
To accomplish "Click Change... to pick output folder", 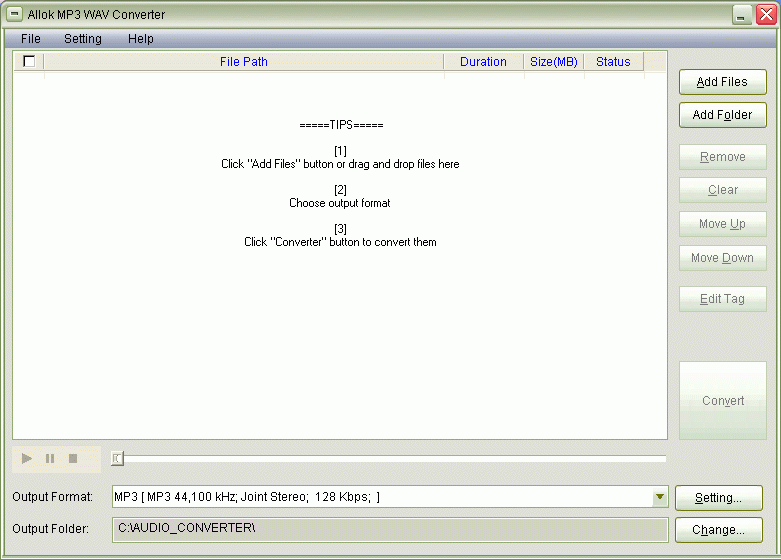I will [718, 530].
